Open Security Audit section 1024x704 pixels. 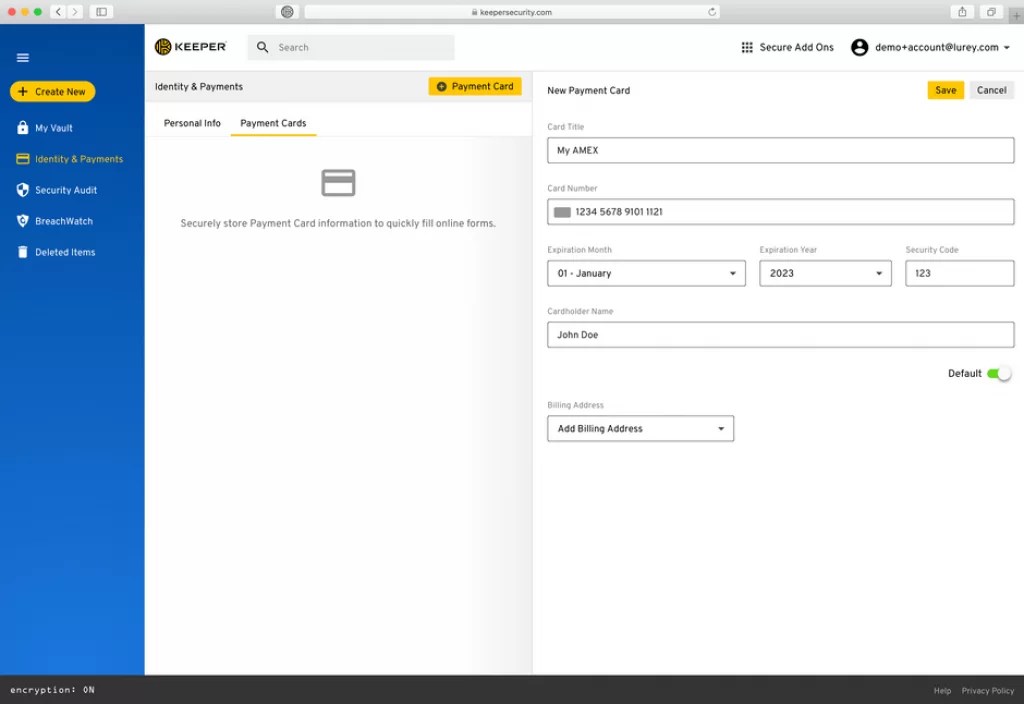tap(66, 190)
